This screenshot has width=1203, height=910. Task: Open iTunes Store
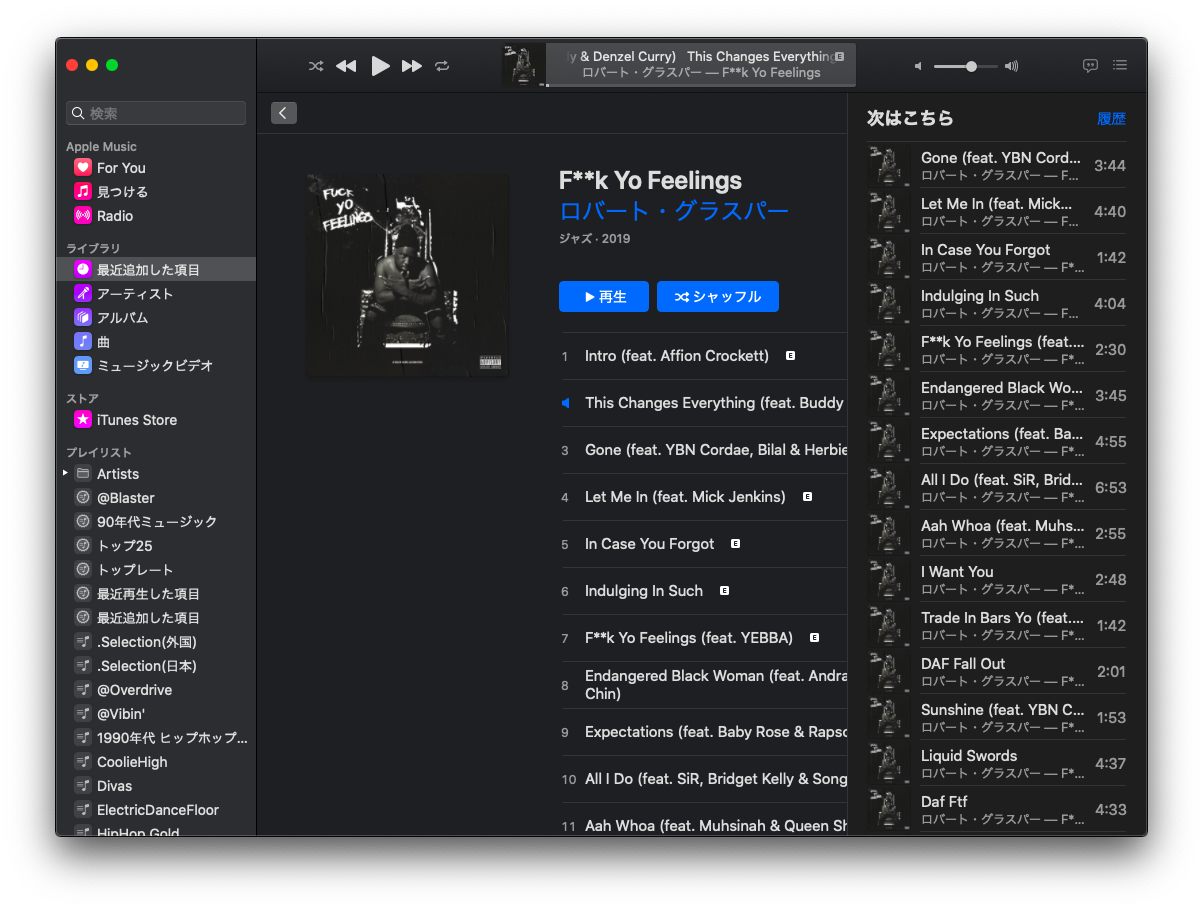click(156, 420)
